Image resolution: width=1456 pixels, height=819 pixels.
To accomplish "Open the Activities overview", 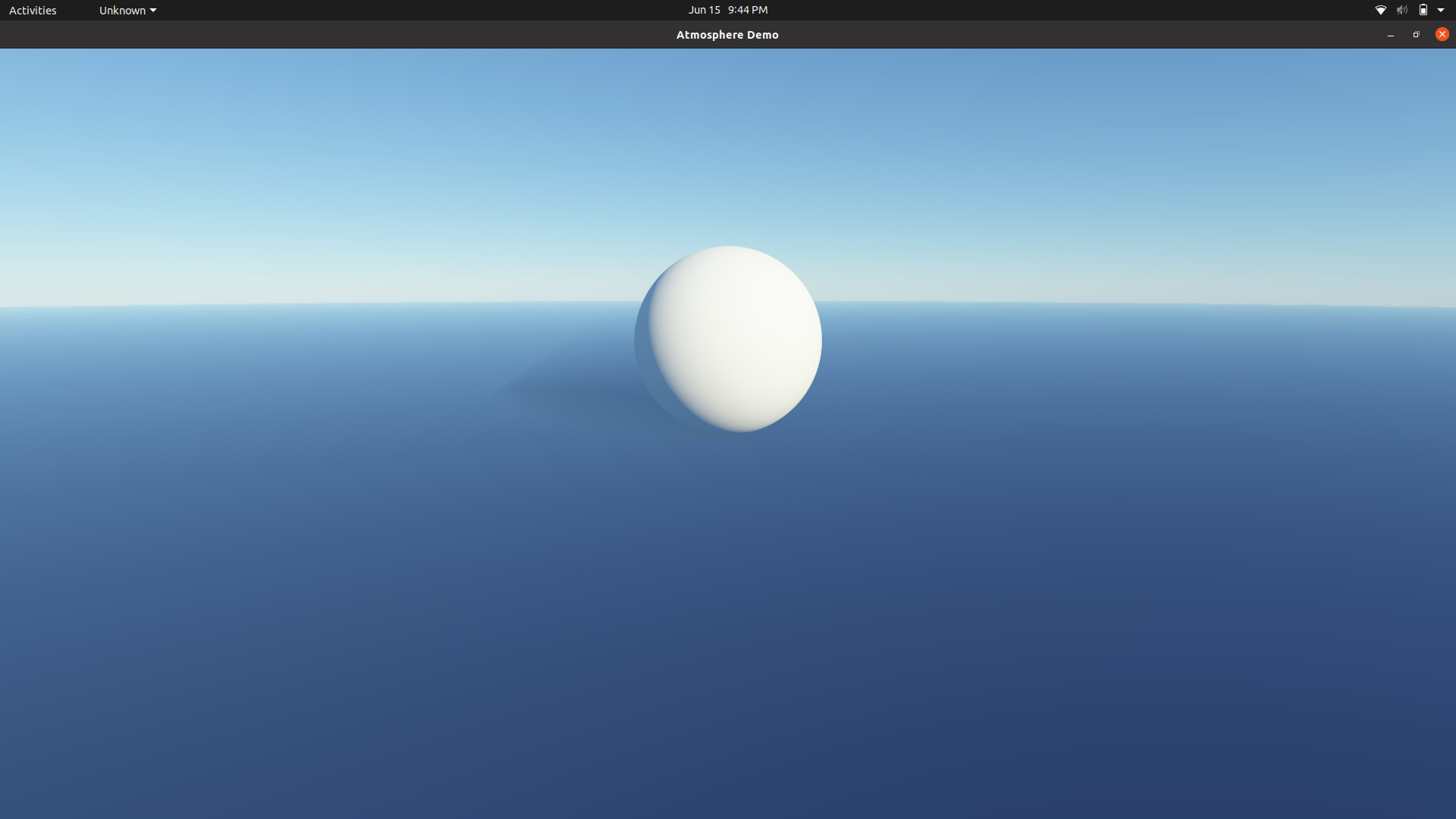I will [x=33, y=10].
